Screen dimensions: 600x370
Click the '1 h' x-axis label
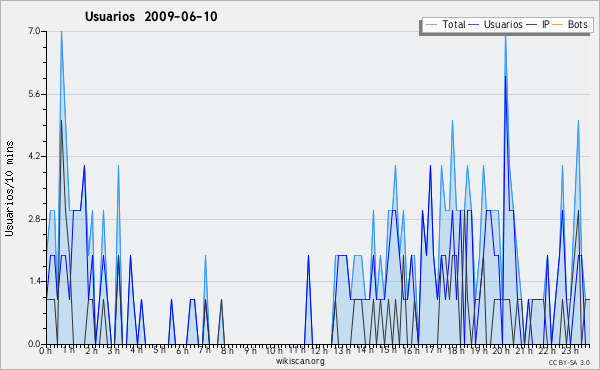pyautogui.click(x=68, y=350)
